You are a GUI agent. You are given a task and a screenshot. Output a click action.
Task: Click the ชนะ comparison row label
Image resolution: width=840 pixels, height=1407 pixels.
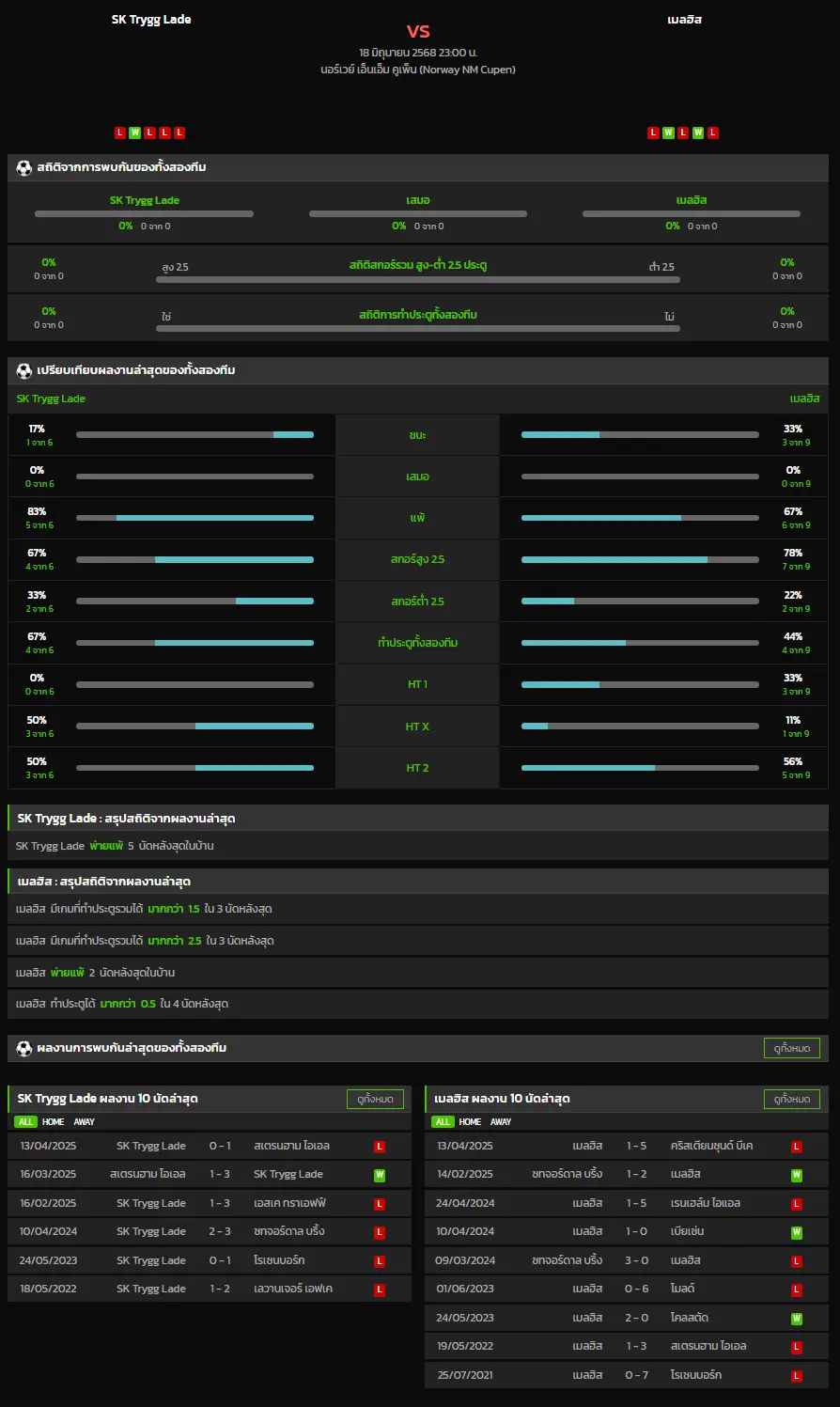(418, 435)
